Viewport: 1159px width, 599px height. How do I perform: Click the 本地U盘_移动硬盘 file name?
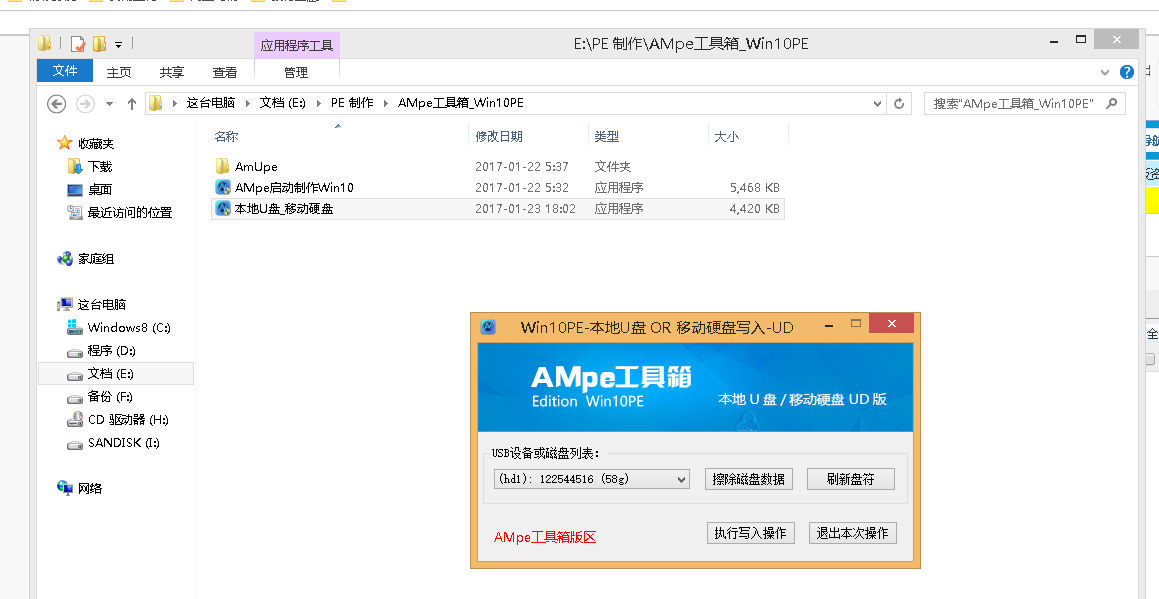coord(284,209)
